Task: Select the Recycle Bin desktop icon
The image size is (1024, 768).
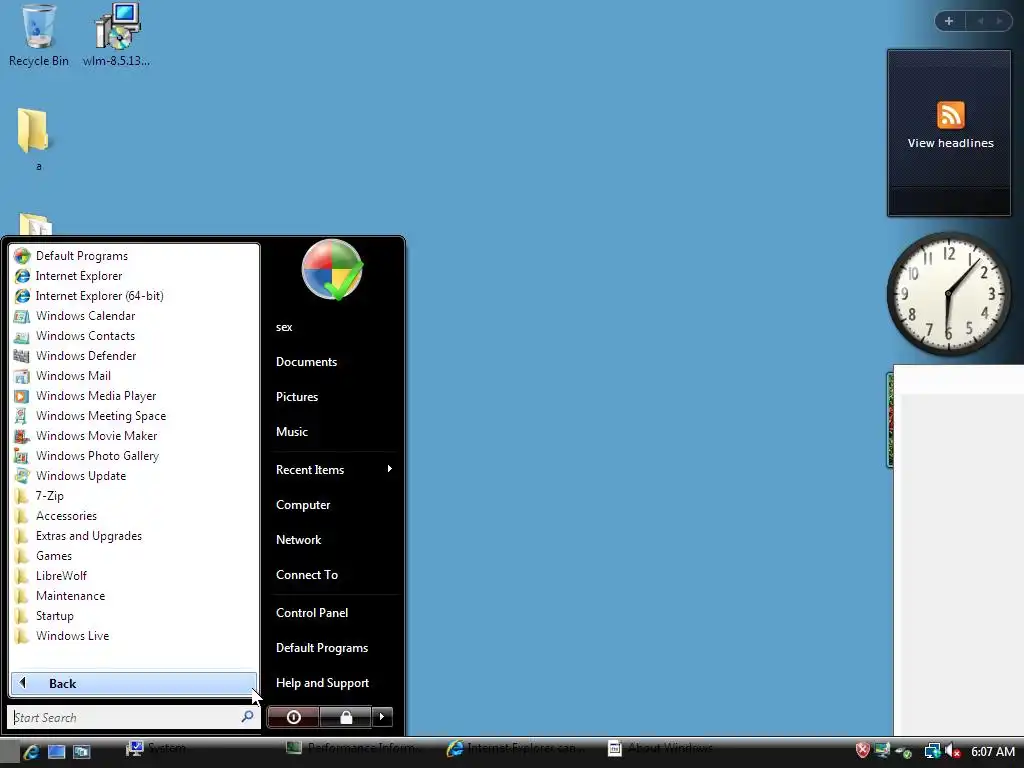Action: point(39,36)
